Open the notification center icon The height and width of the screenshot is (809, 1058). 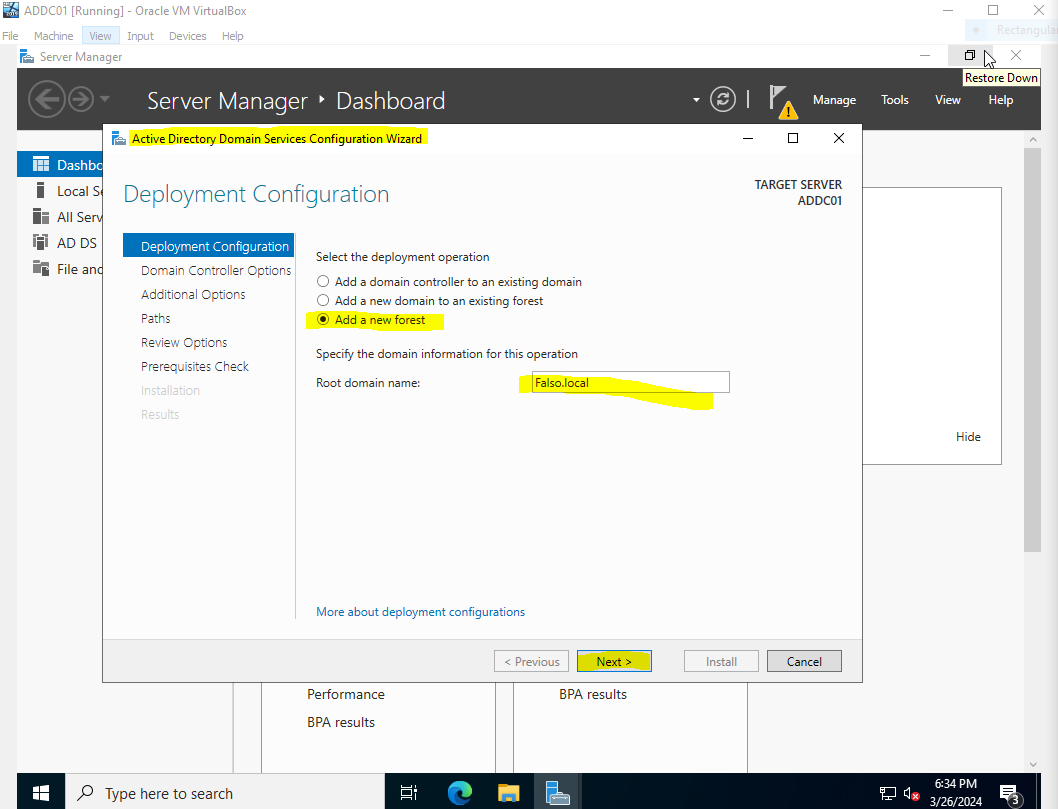pos(1010,795)
